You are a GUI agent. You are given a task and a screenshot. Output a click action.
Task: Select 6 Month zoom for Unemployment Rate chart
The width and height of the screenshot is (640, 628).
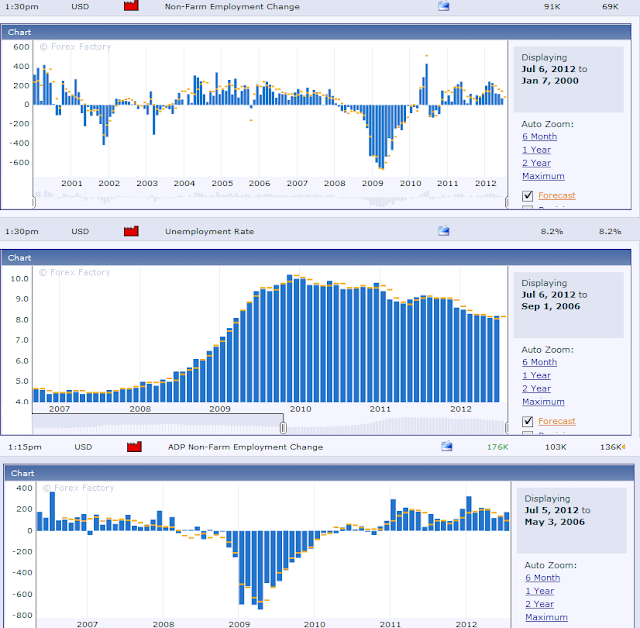539,362
